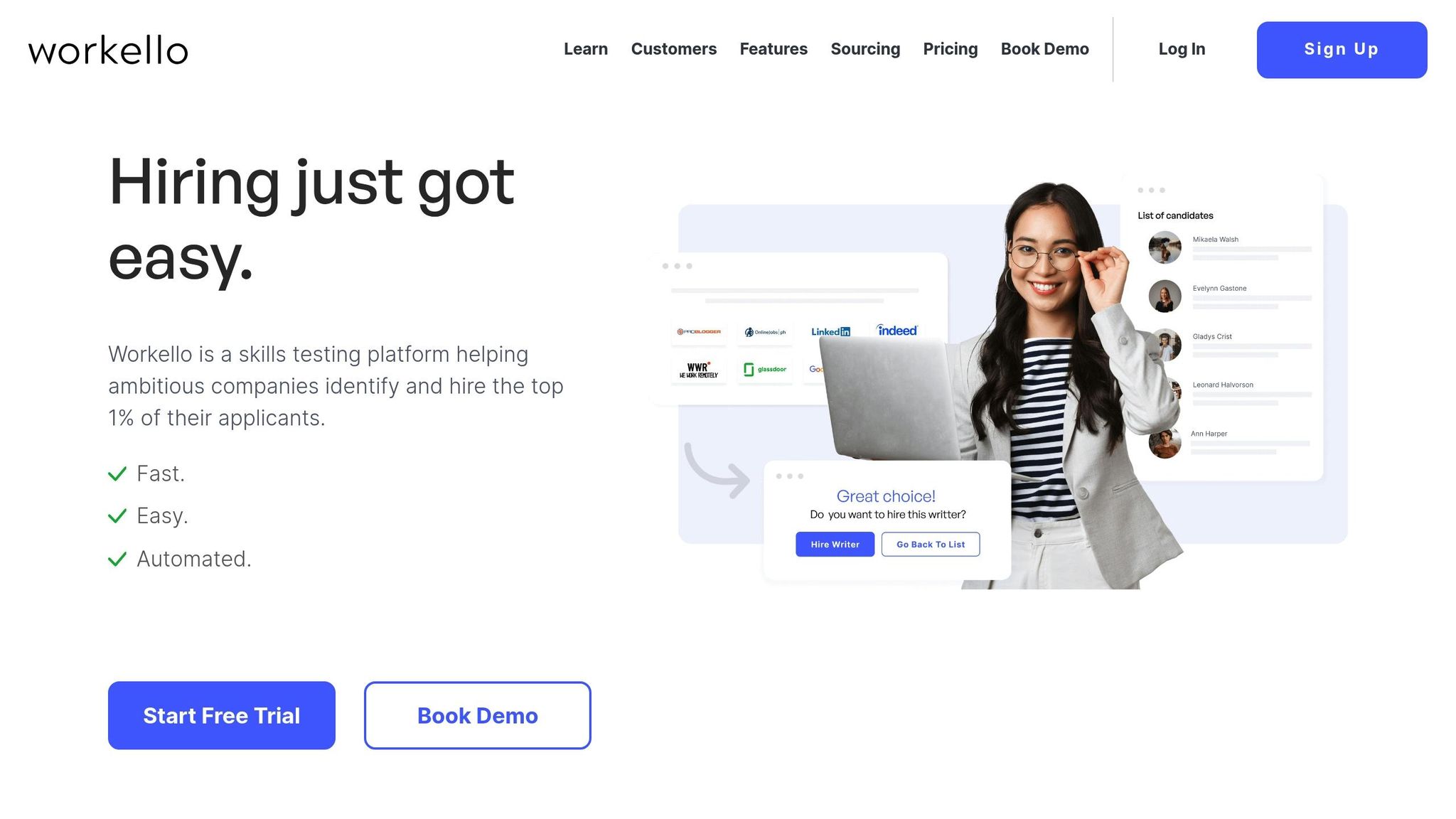Open the Learn menu item
The height and width of the screenshot is (819, 1456).
pyautogui.click(x=586, y=49)
